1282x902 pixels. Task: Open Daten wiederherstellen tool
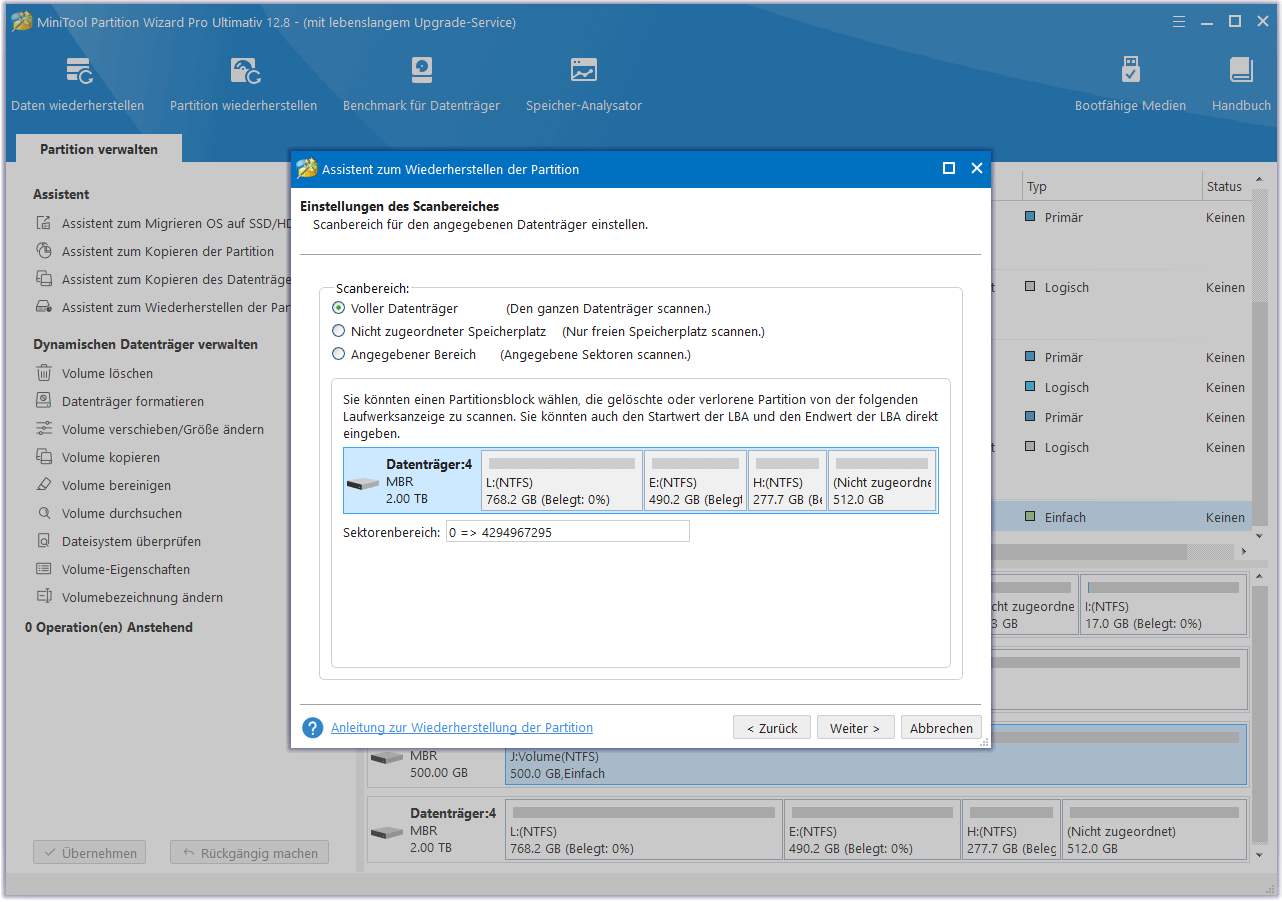point(78,85)
